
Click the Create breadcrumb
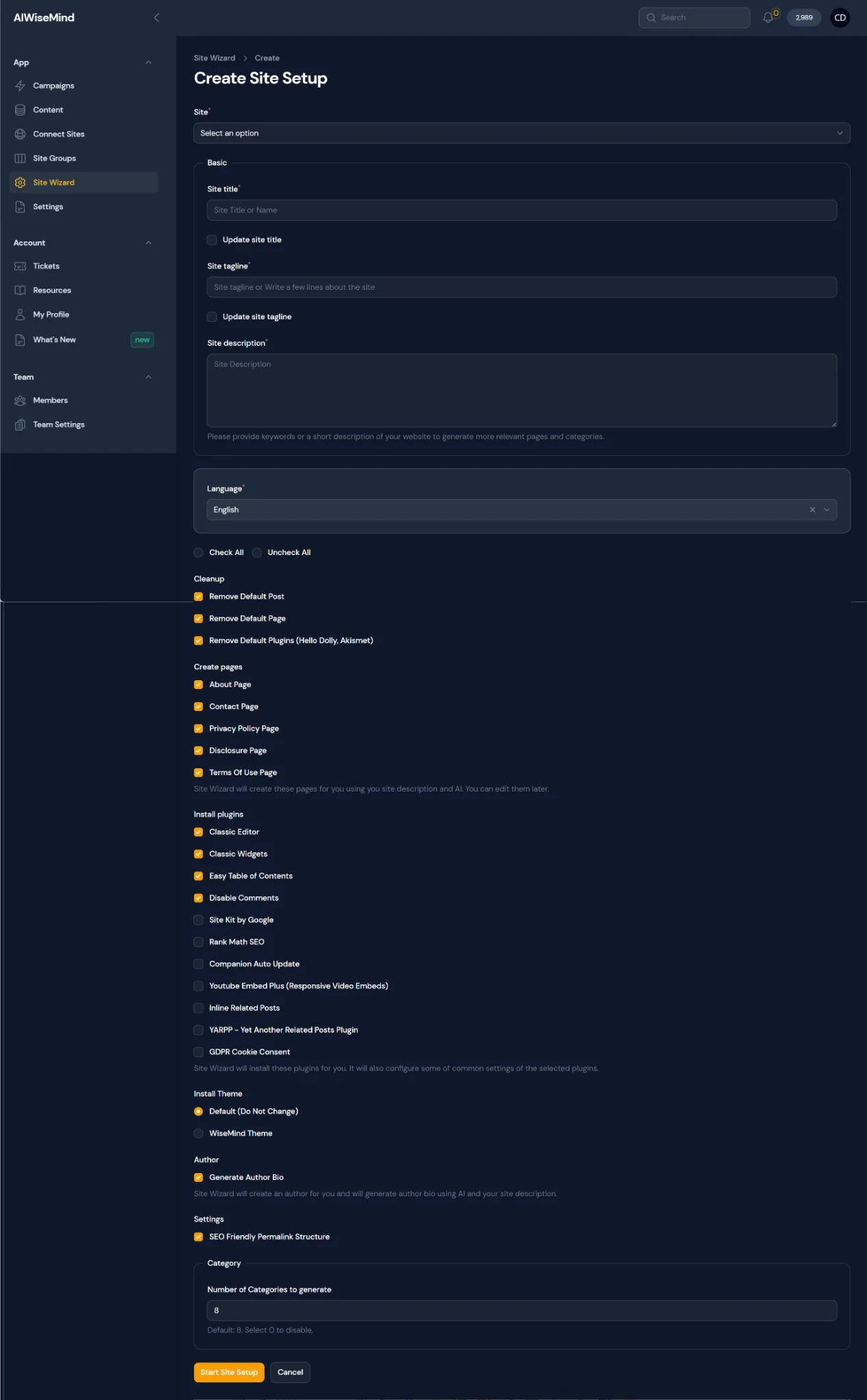[267, 58]
